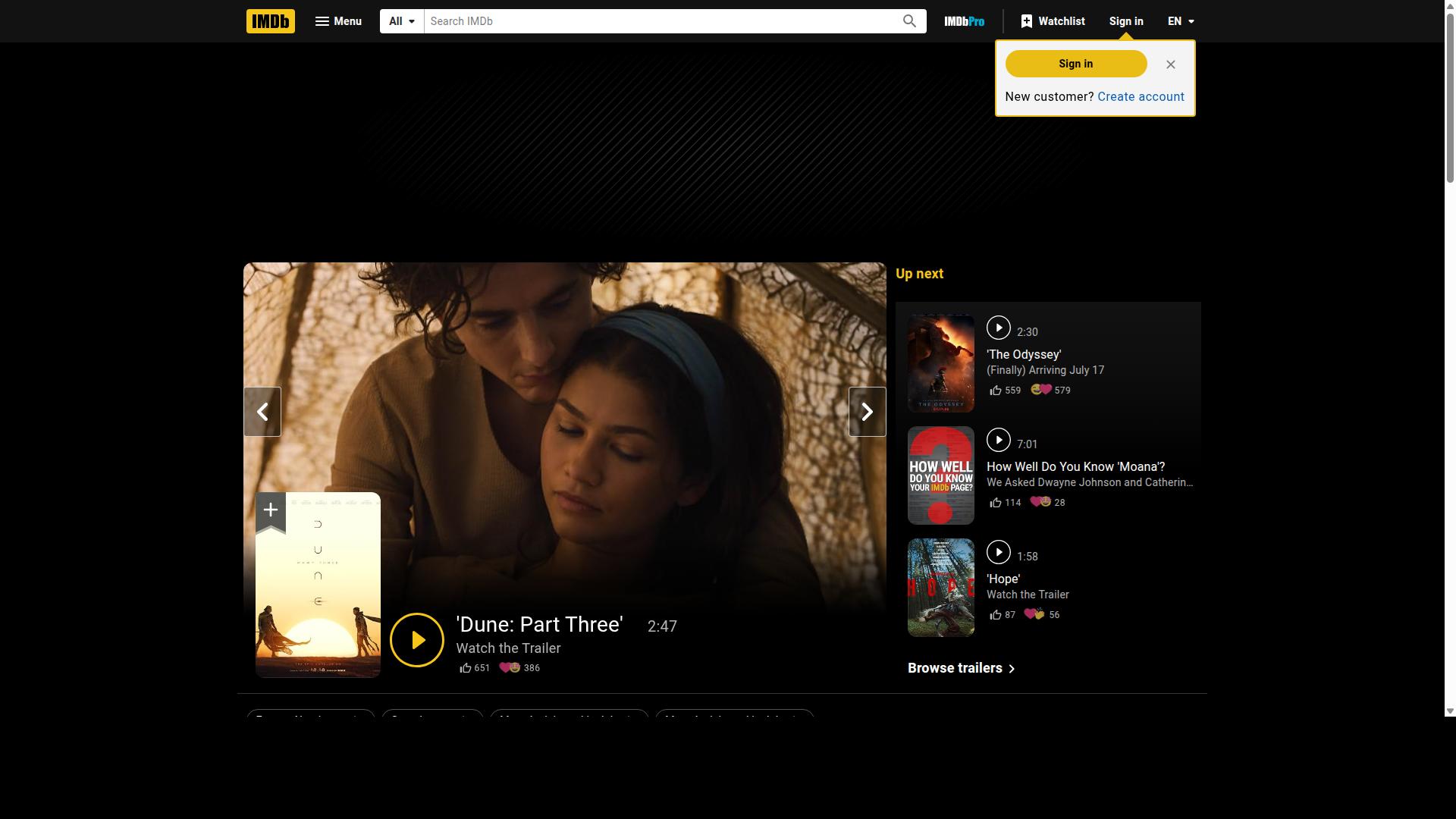Image resolution: width=1456 pixels, height=819 pixels.
Task: Open 'The Odyssey' title link
Action: click(1024, 354)
